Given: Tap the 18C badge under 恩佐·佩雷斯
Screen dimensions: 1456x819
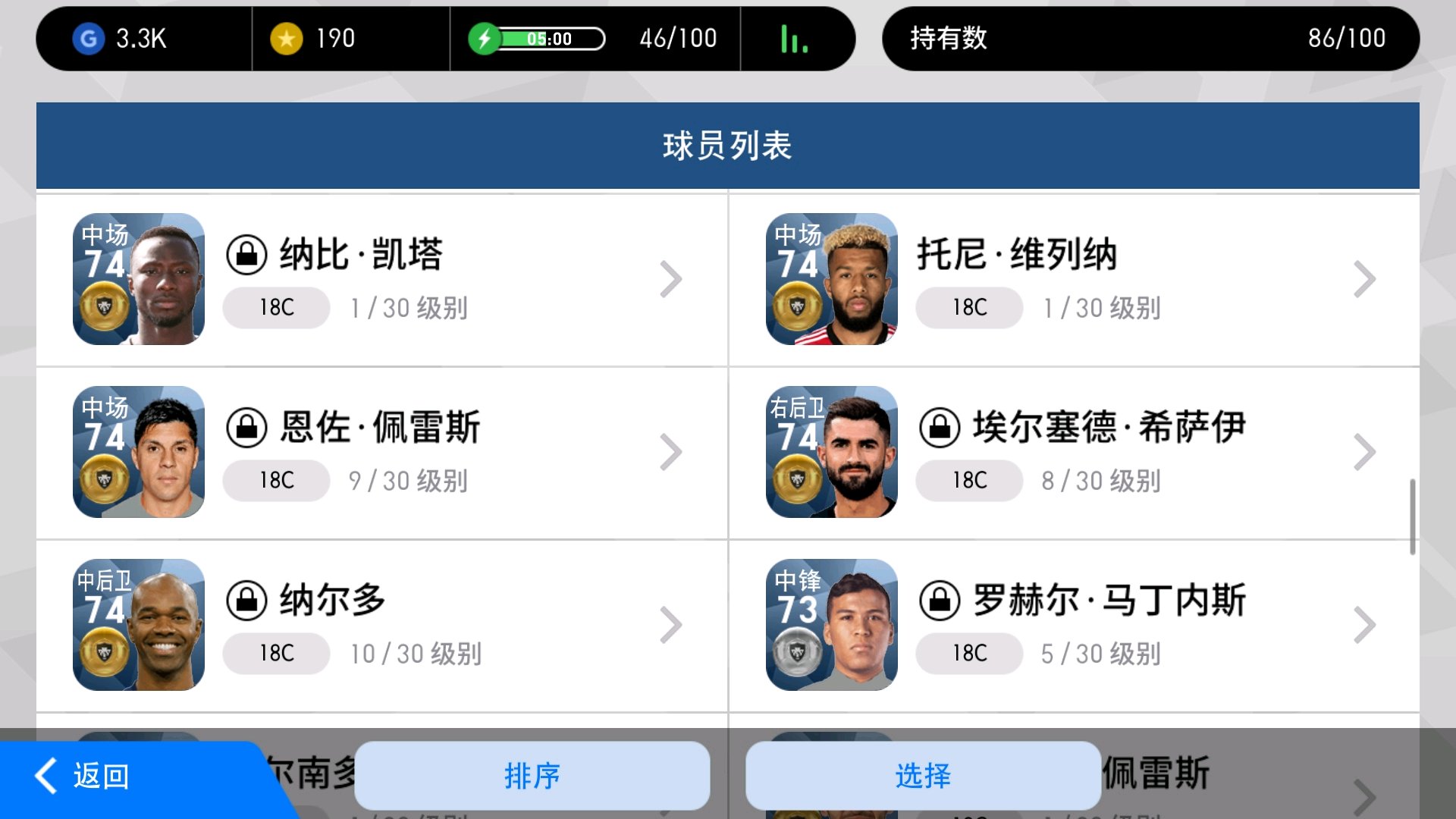Looking at the screenshot, I should (276, 480).
